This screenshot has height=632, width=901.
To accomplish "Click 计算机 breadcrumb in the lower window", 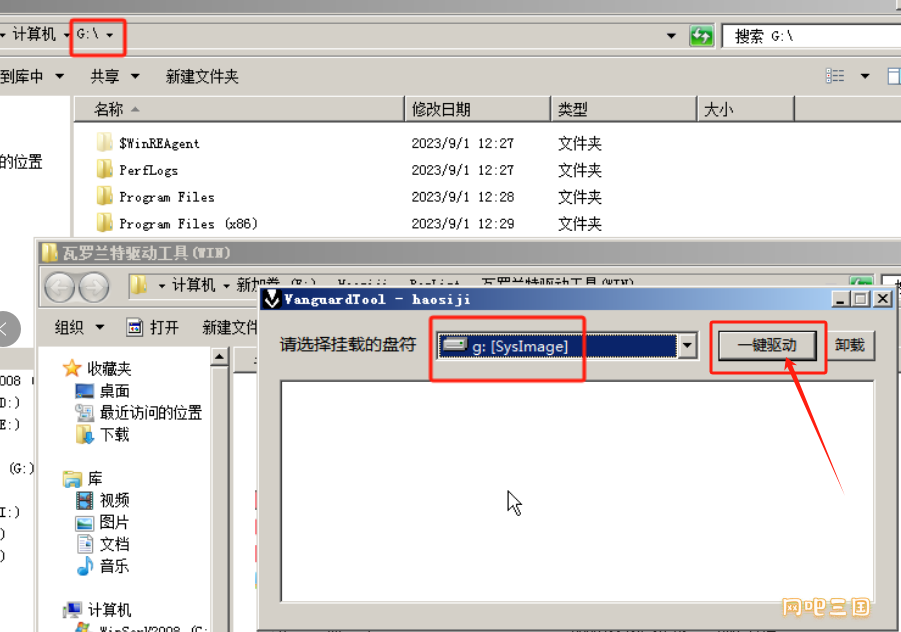I will (x=194, y=285).
